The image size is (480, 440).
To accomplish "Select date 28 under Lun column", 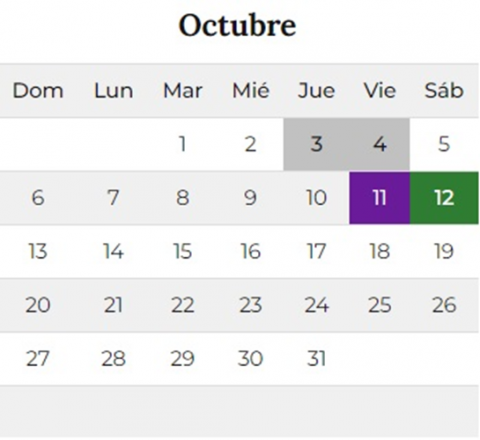I will pyautogui.click(x=113, y=359).
